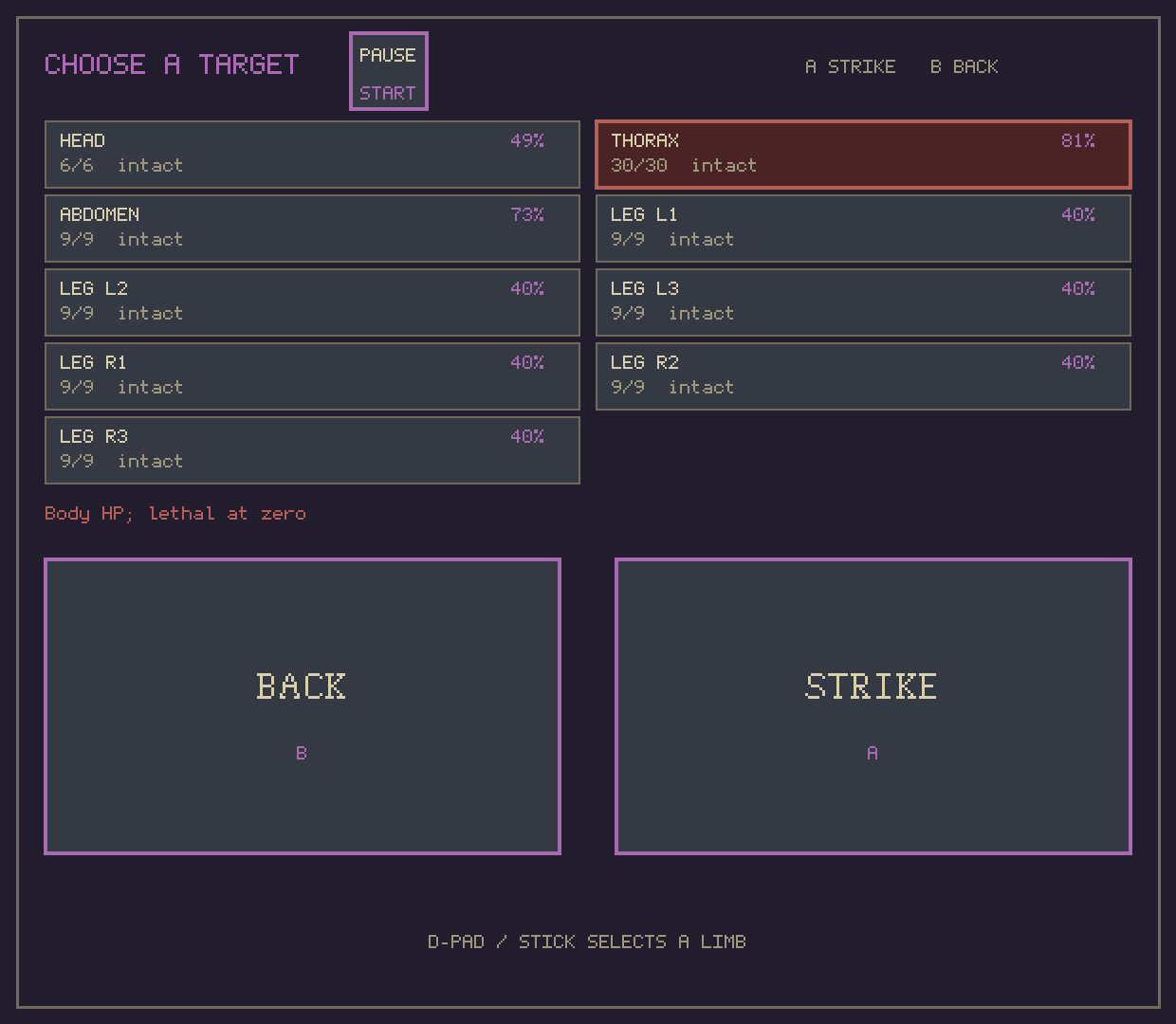Click the PAUSE START button
Image resolution: width=1176 pixels, height=1024 pixels.
point(389,71)
